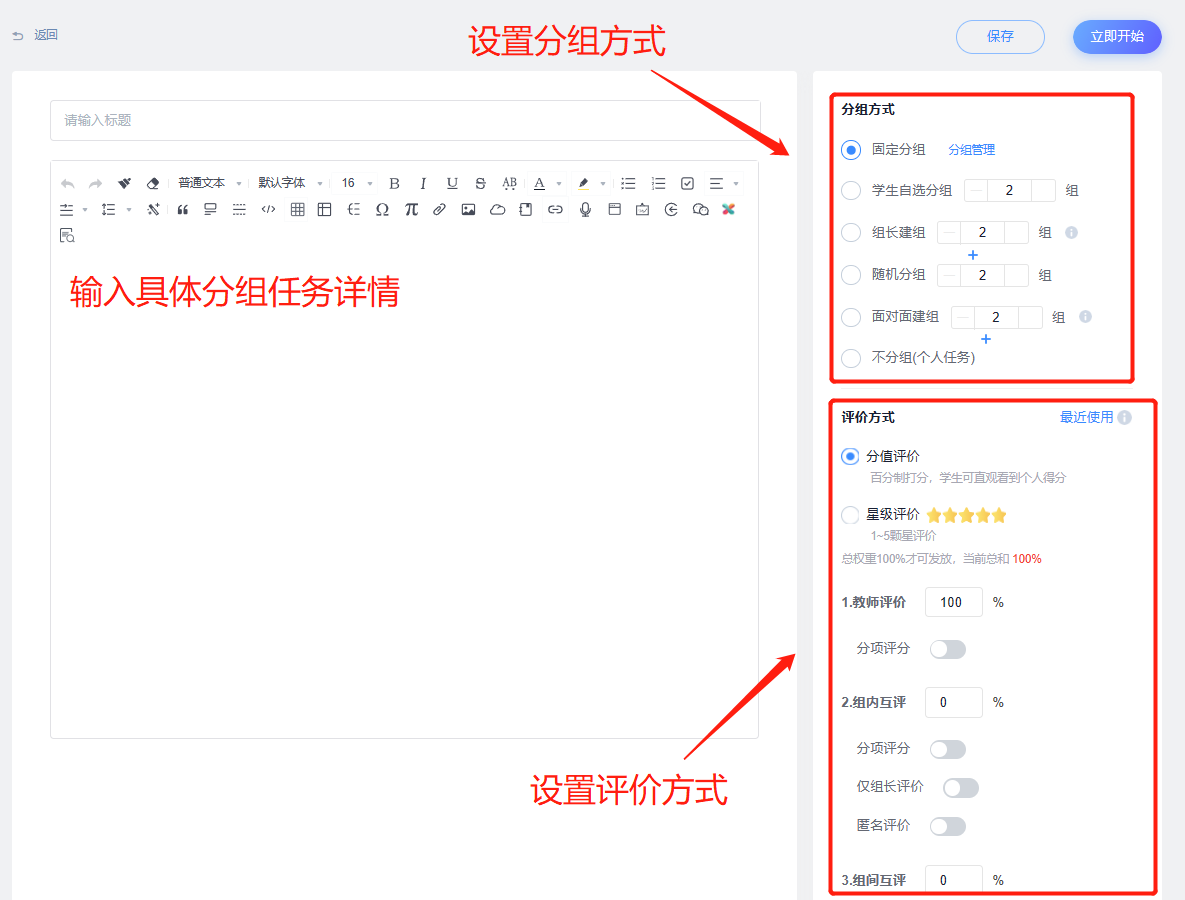The width and height of the screenshot is (1185, 900).
Task: Choose the 星级评价 star rating method
Action: click(850, 515)
